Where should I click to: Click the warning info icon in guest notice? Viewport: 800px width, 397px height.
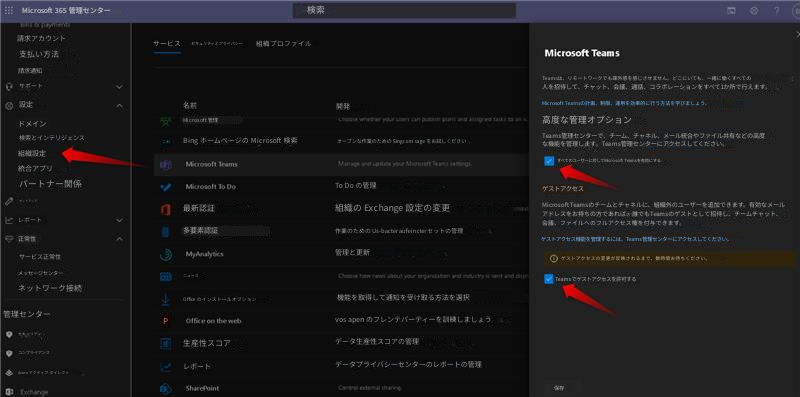(x=554, y=259)
